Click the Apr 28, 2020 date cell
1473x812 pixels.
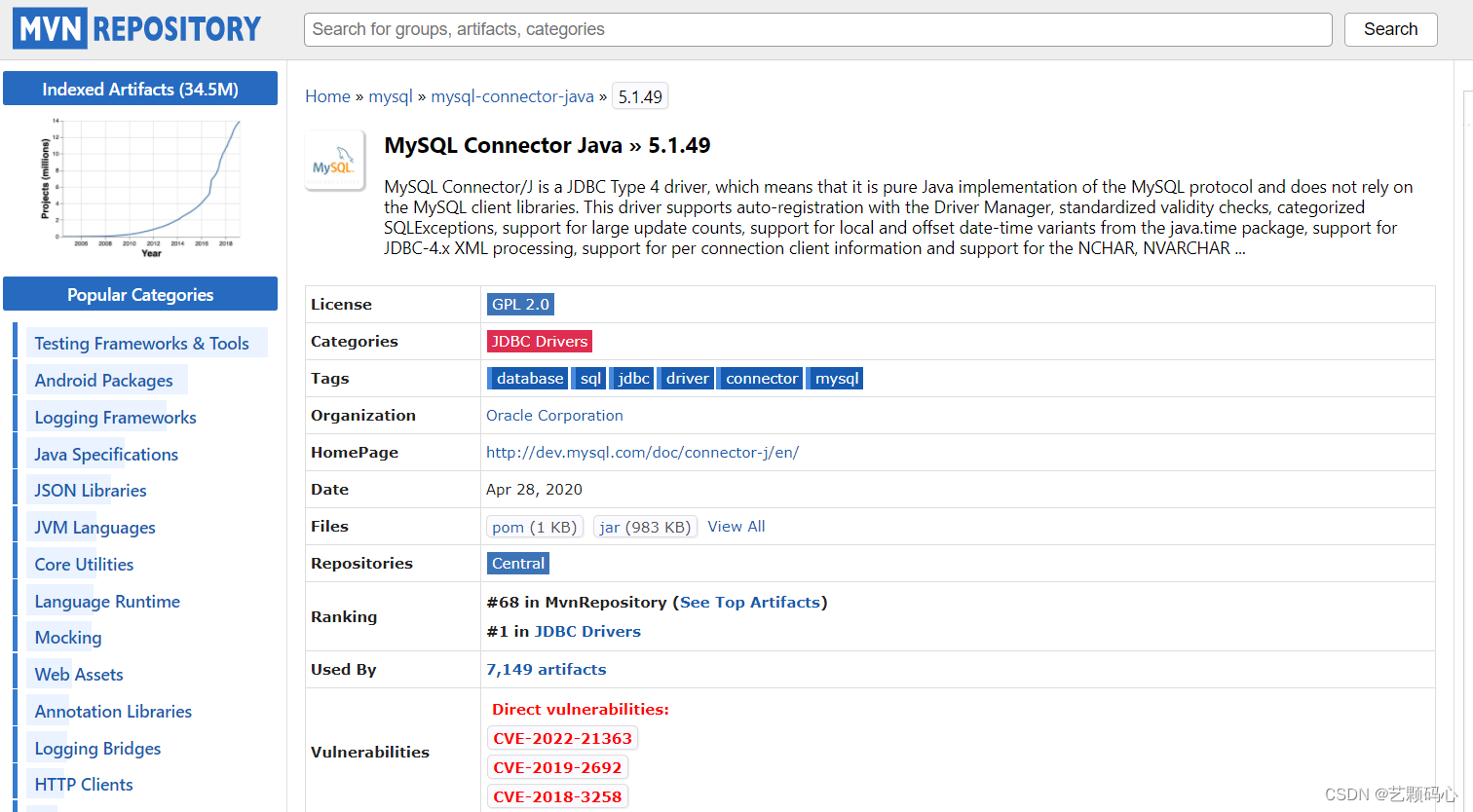coord(534,489)
